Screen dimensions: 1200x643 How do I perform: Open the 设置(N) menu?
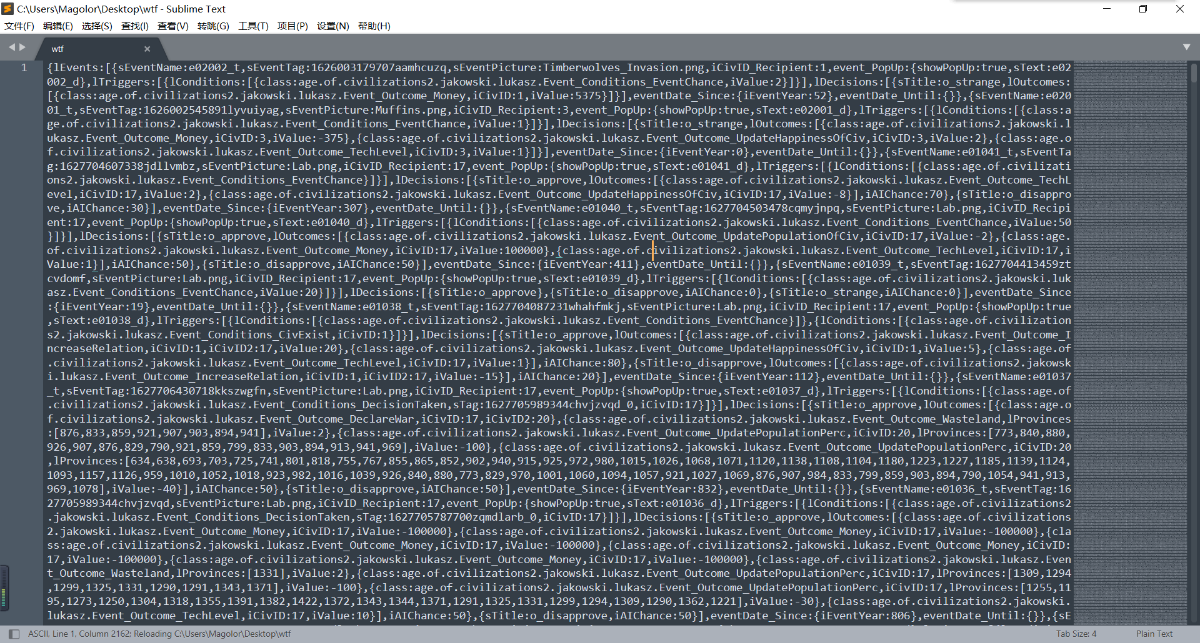333,25
